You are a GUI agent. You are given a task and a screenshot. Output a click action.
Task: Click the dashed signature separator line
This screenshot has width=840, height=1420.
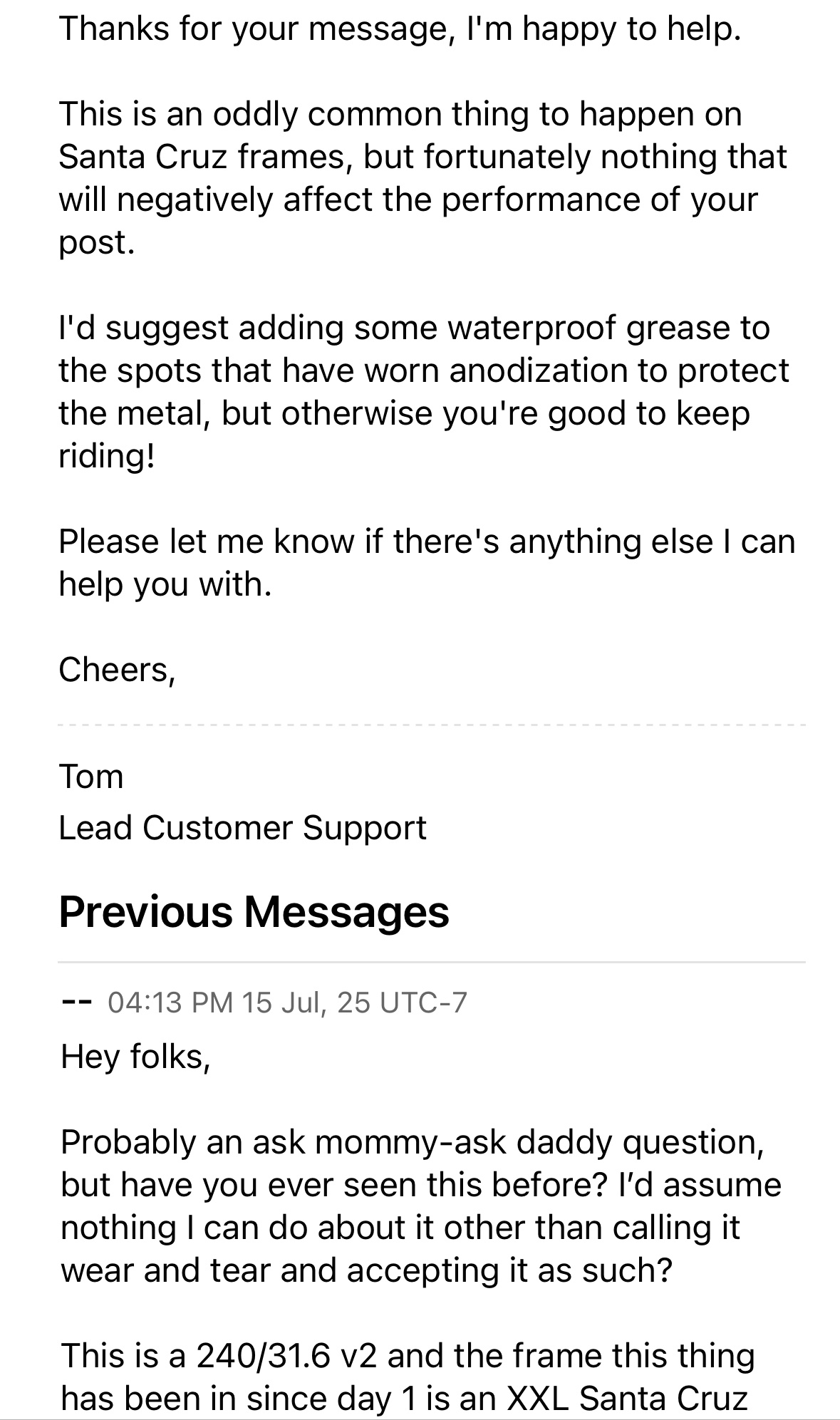(431, 725)
